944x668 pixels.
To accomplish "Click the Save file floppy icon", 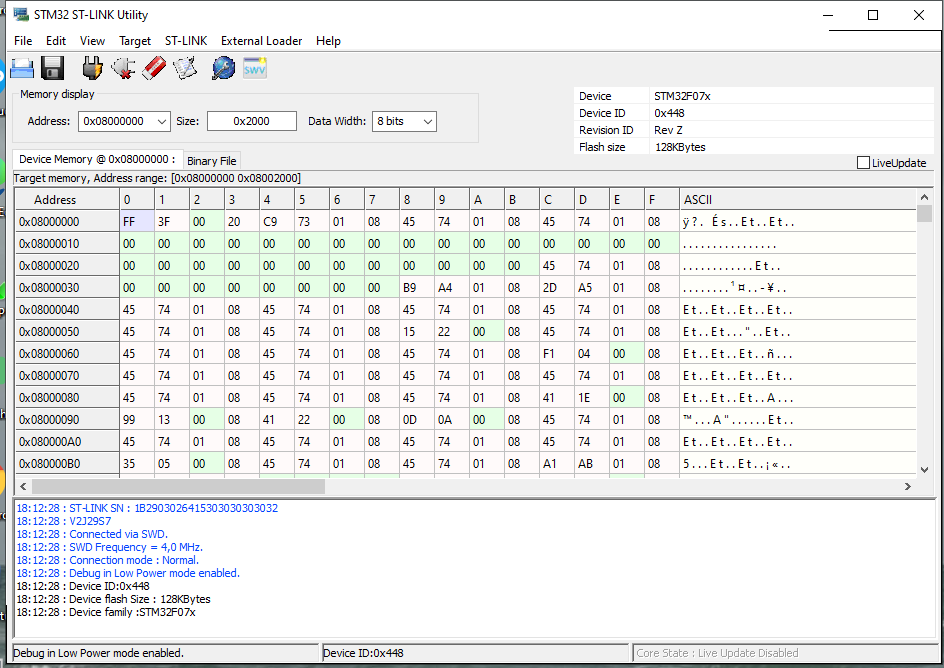I will (x=53, y=68).
